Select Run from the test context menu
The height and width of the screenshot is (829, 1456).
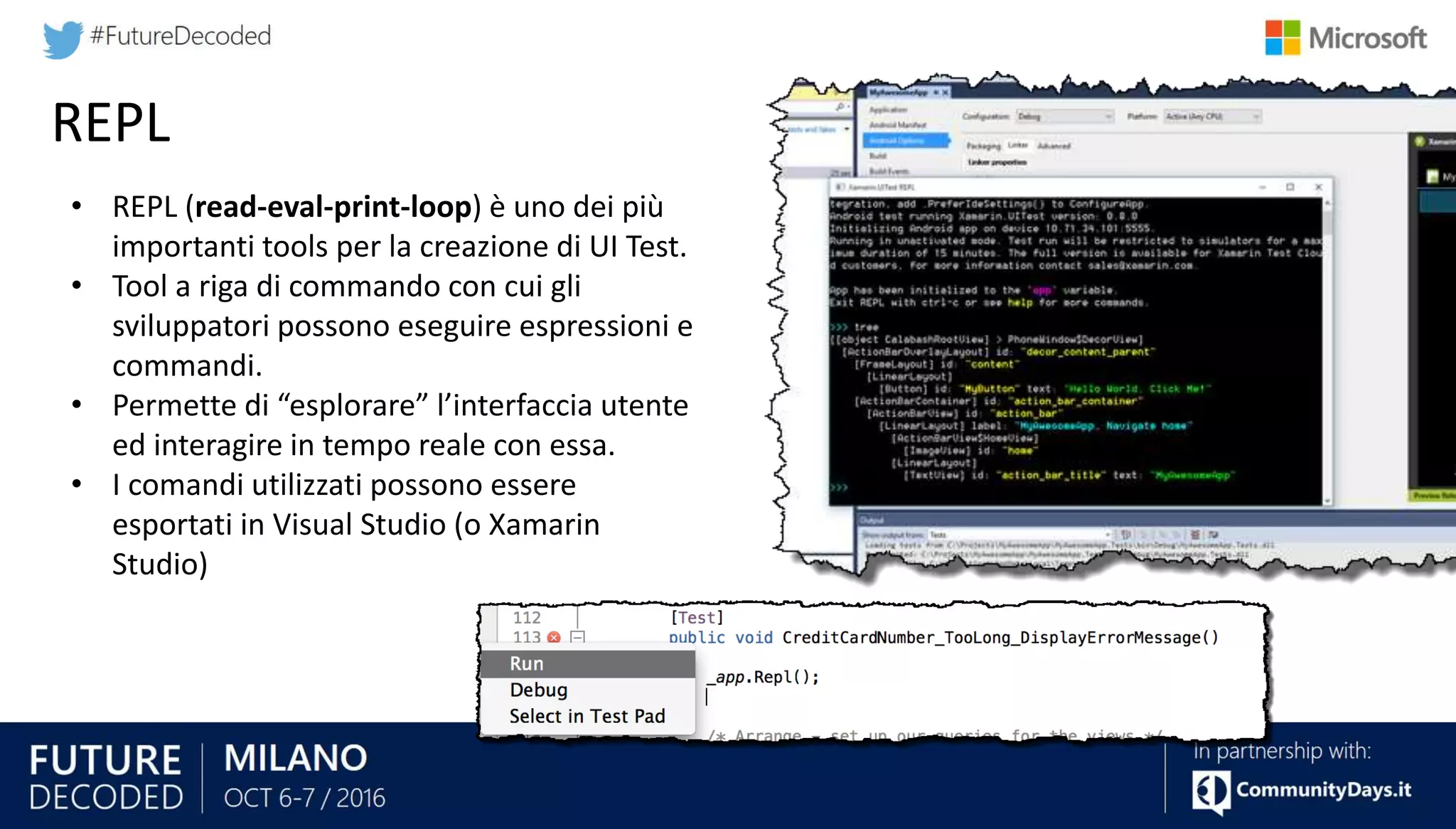(x=587, y=663)
